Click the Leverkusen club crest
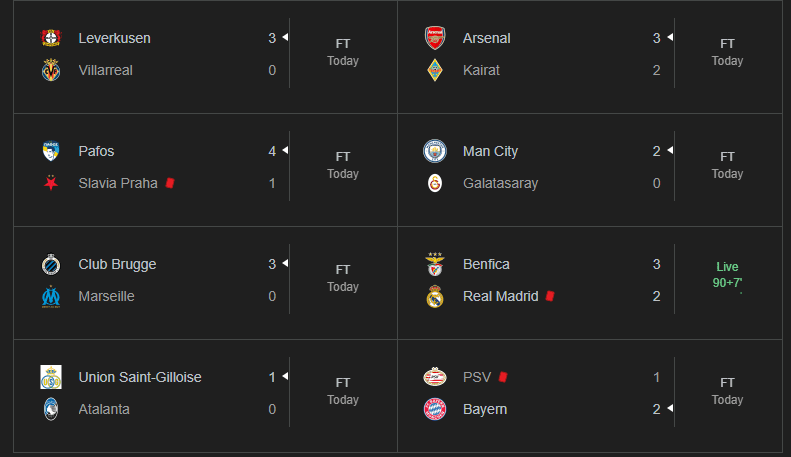 (x=51, y=38)
